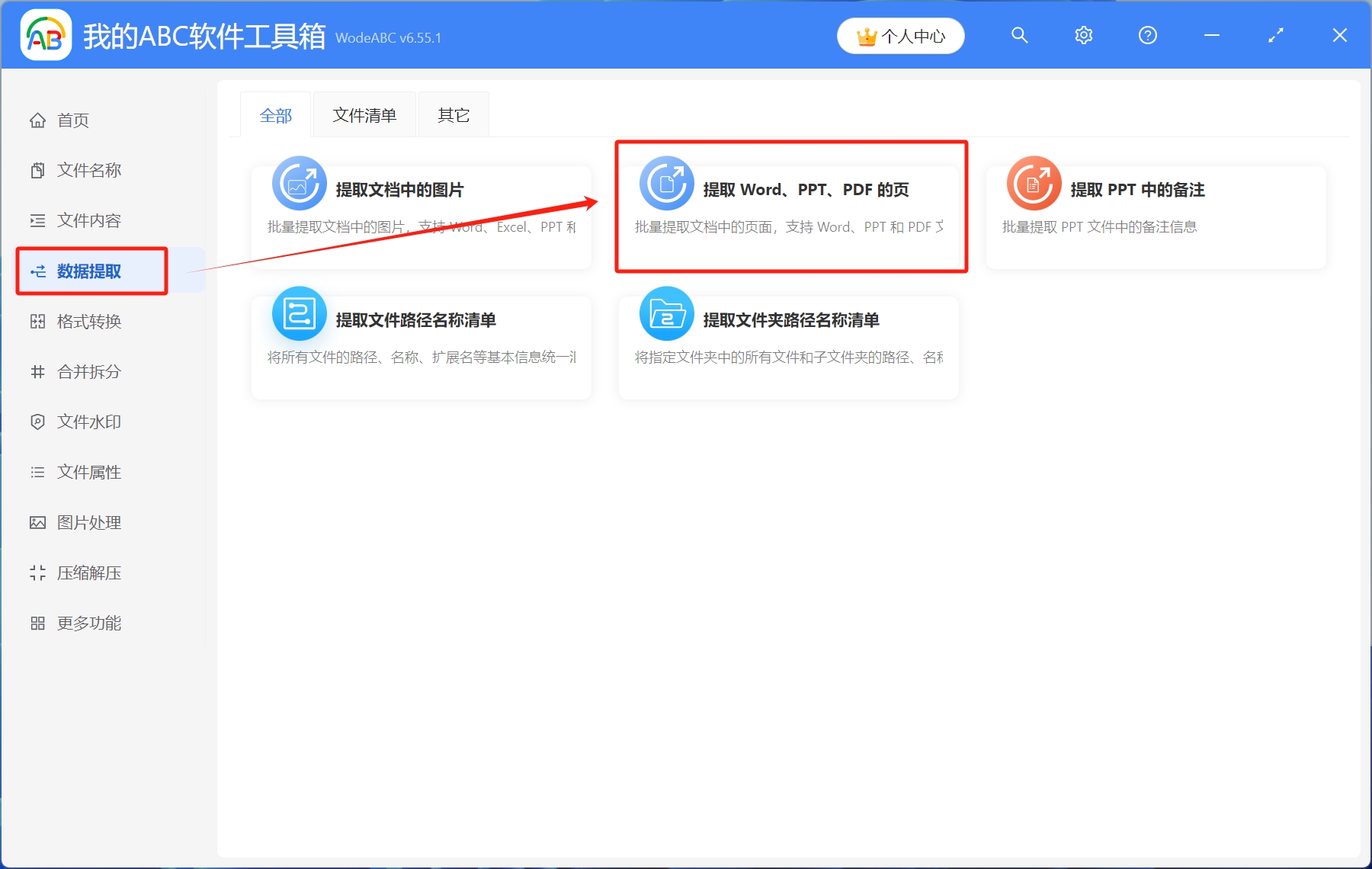Viewport: 1372px width, 869px height.
Task: Open the 压缩解压 section icon
Action: [37, 572]
